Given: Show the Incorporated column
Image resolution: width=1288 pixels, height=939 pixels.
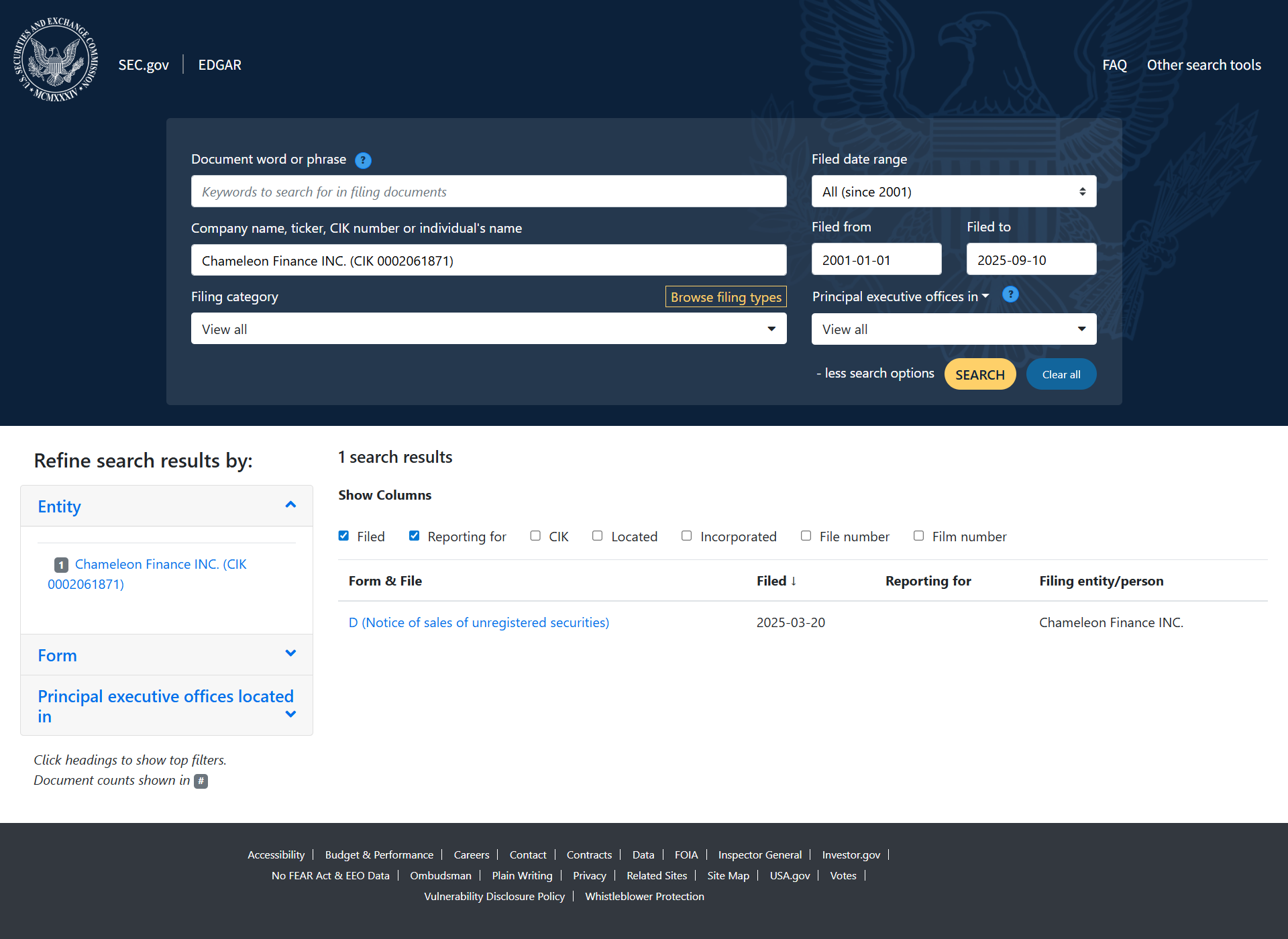Looking at the screenshot, I should 686,536.
